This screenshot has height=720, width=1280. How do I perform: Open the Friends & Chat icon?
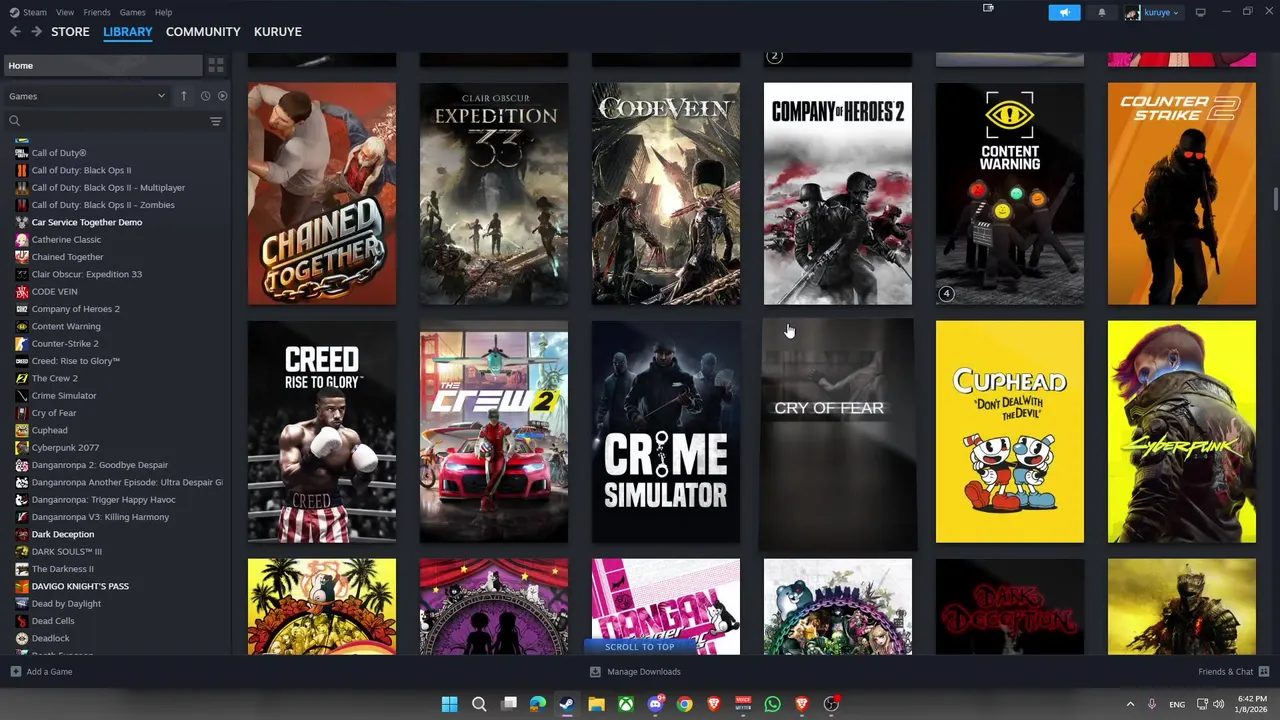tap(1264, 672)
